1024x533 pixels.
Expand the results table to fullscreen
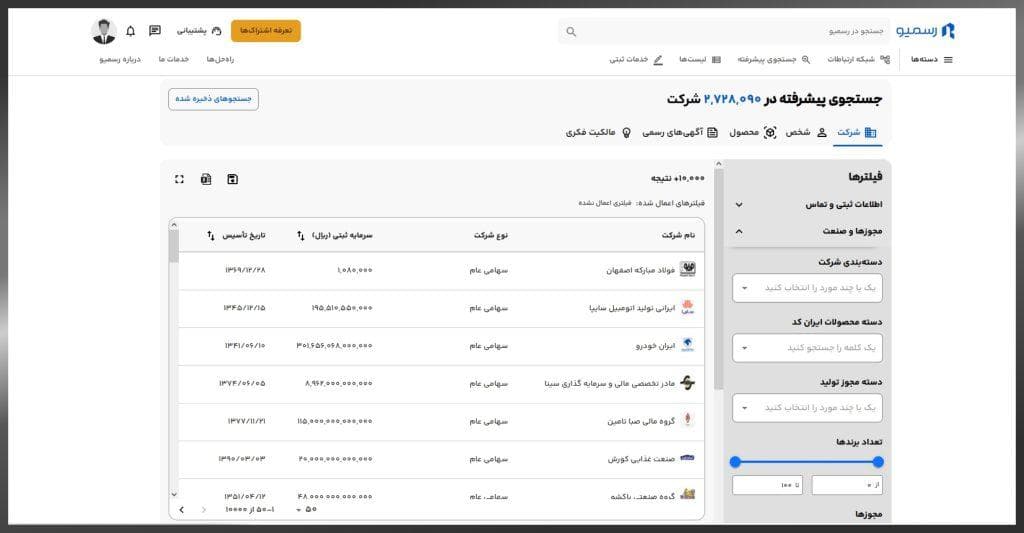click(x=180, y=179)
